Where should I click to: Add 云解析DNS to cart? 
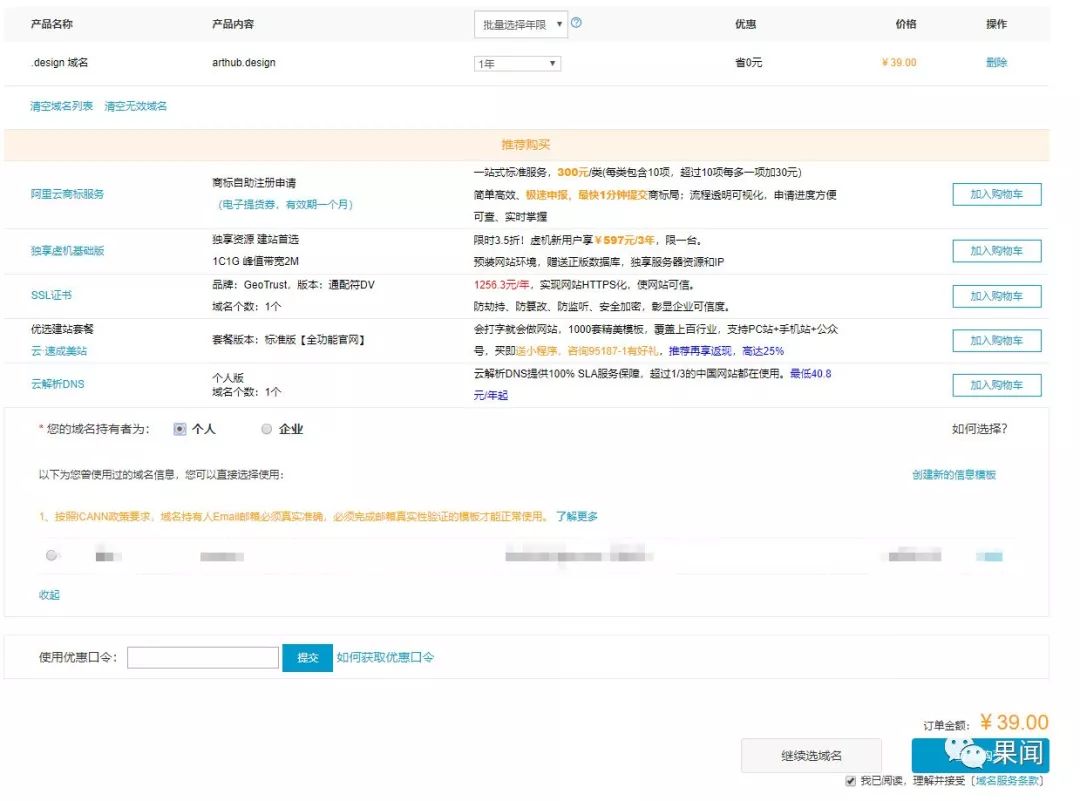[x=996, y=384]
